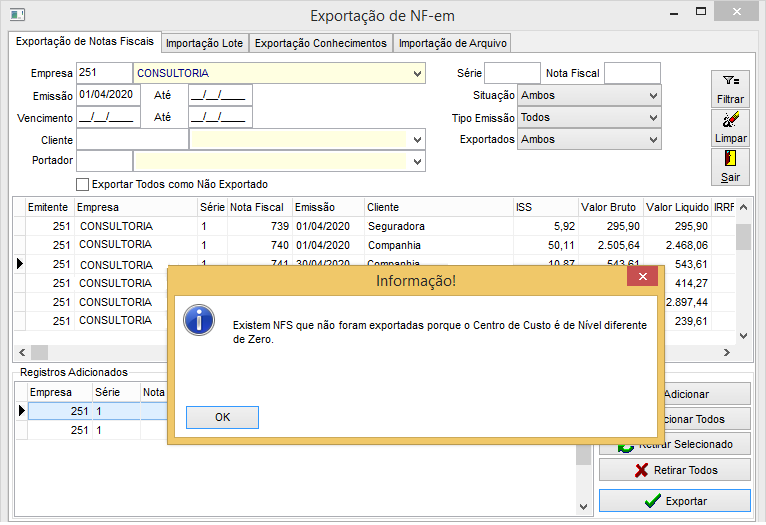This screenshot has width=766, height=525.
Task: Click the red X Retirar Todos button
Action: point(674,470)
